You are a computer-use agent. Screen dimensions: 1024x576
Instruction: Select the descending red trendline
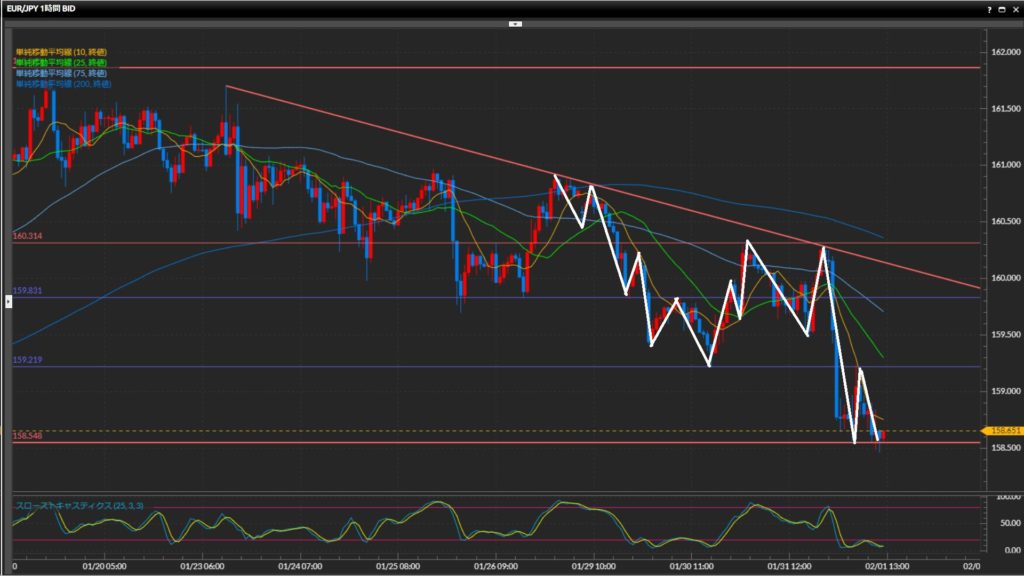point(400,131)
